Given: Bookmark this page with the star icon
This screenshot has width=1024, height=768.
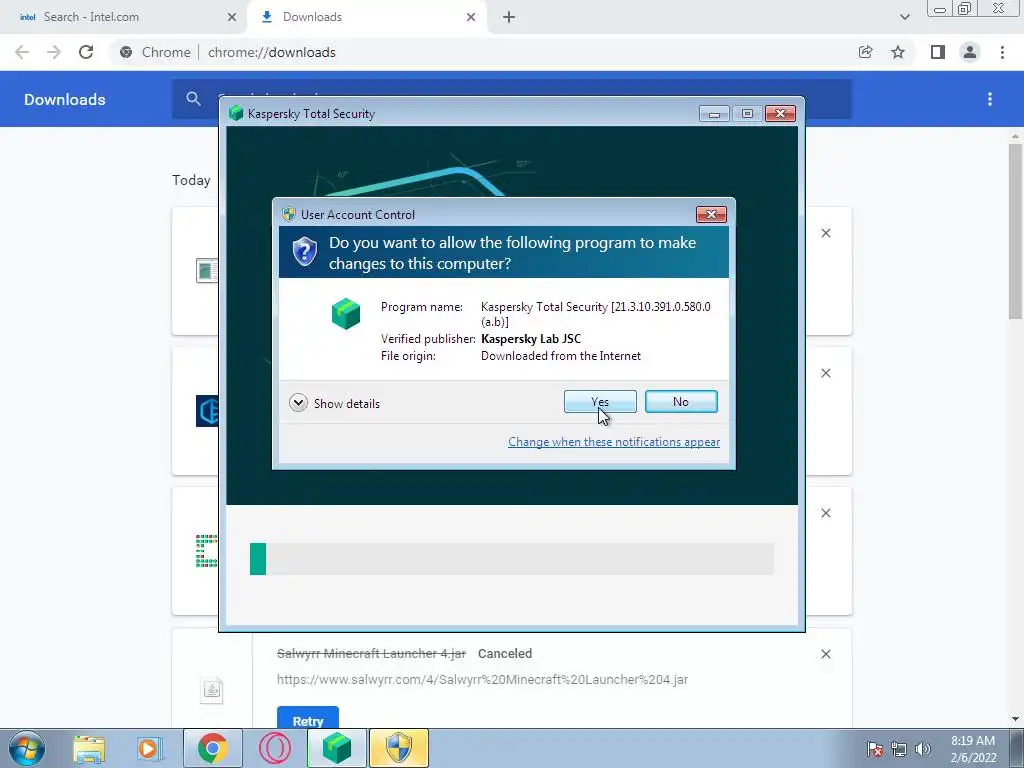Looking at the screenshot, I should click(x=898, y=52).
